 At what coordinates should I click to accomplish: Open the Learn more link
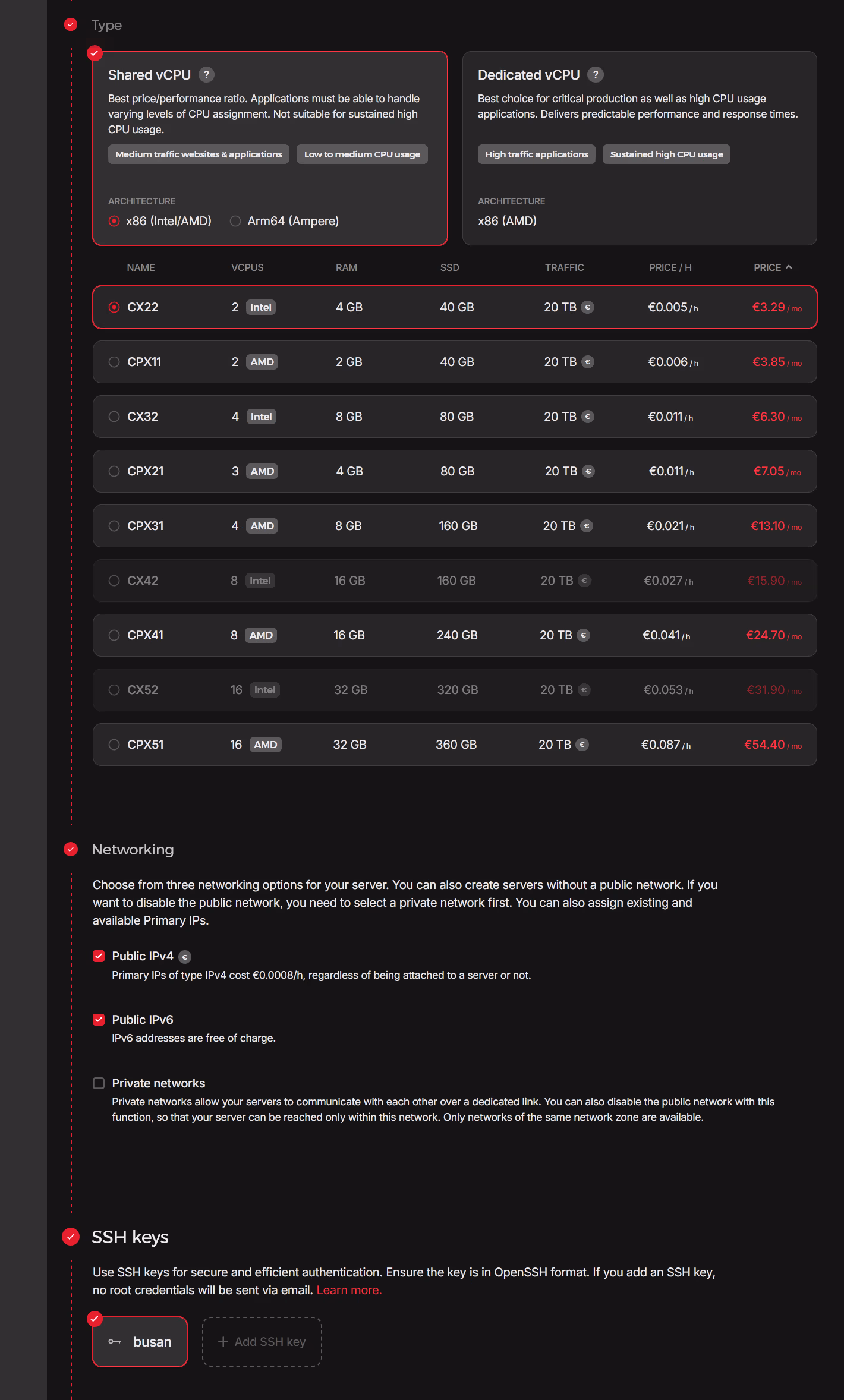pyautogui.click(x=349, y=1290)
